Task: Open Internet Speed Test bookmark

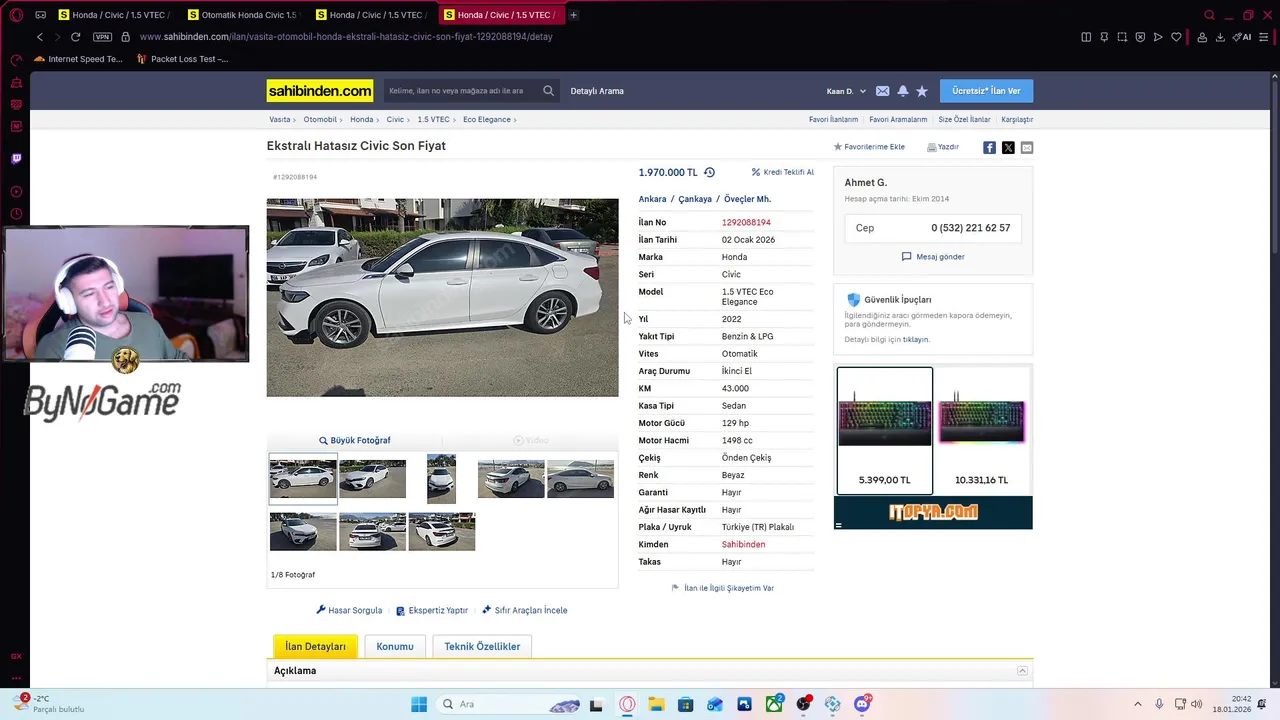Action: tap(78, 59)
